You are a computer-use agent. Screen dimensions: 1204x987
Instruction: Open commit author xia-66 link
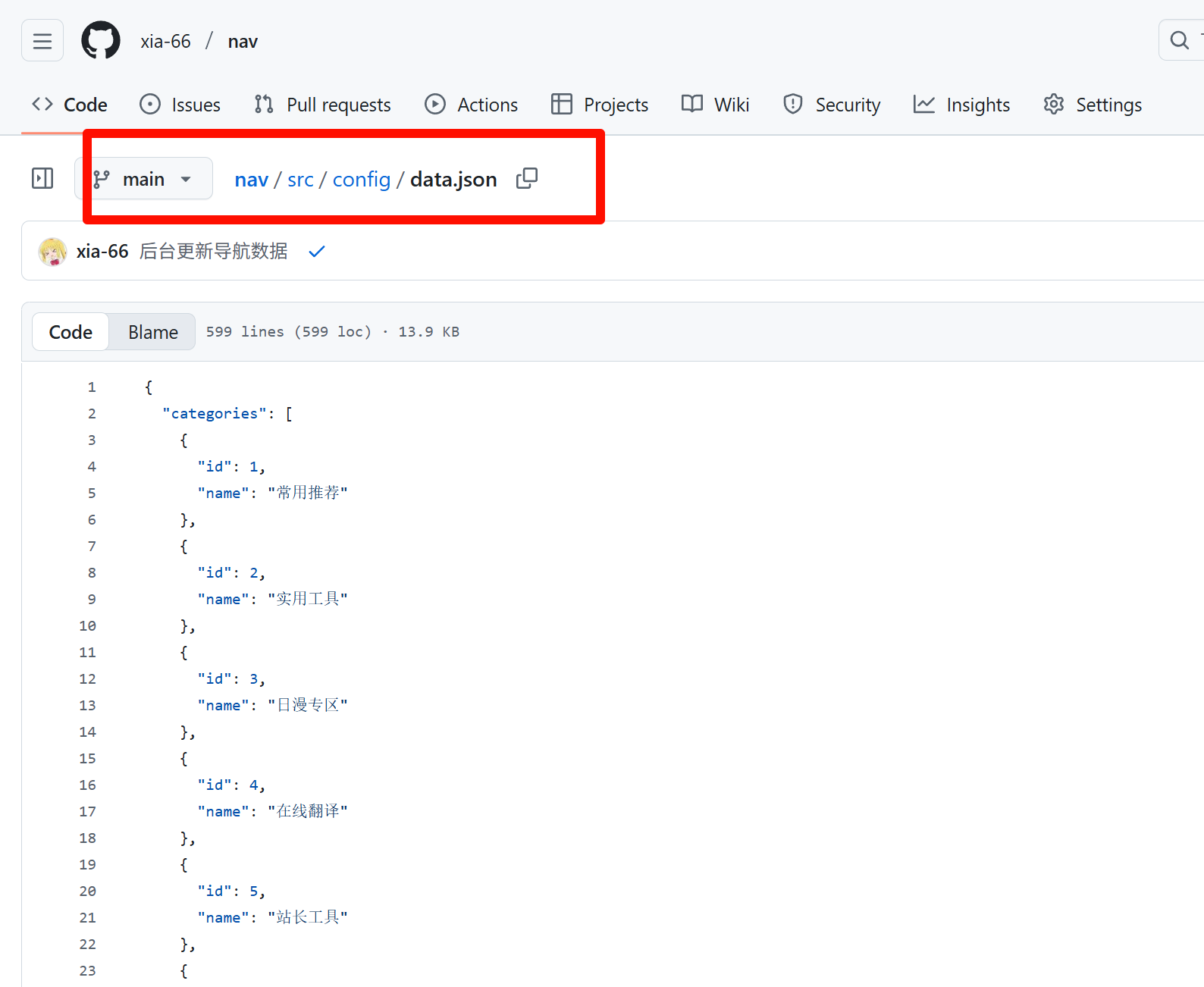pyautogui.click(x=102, y=251)
